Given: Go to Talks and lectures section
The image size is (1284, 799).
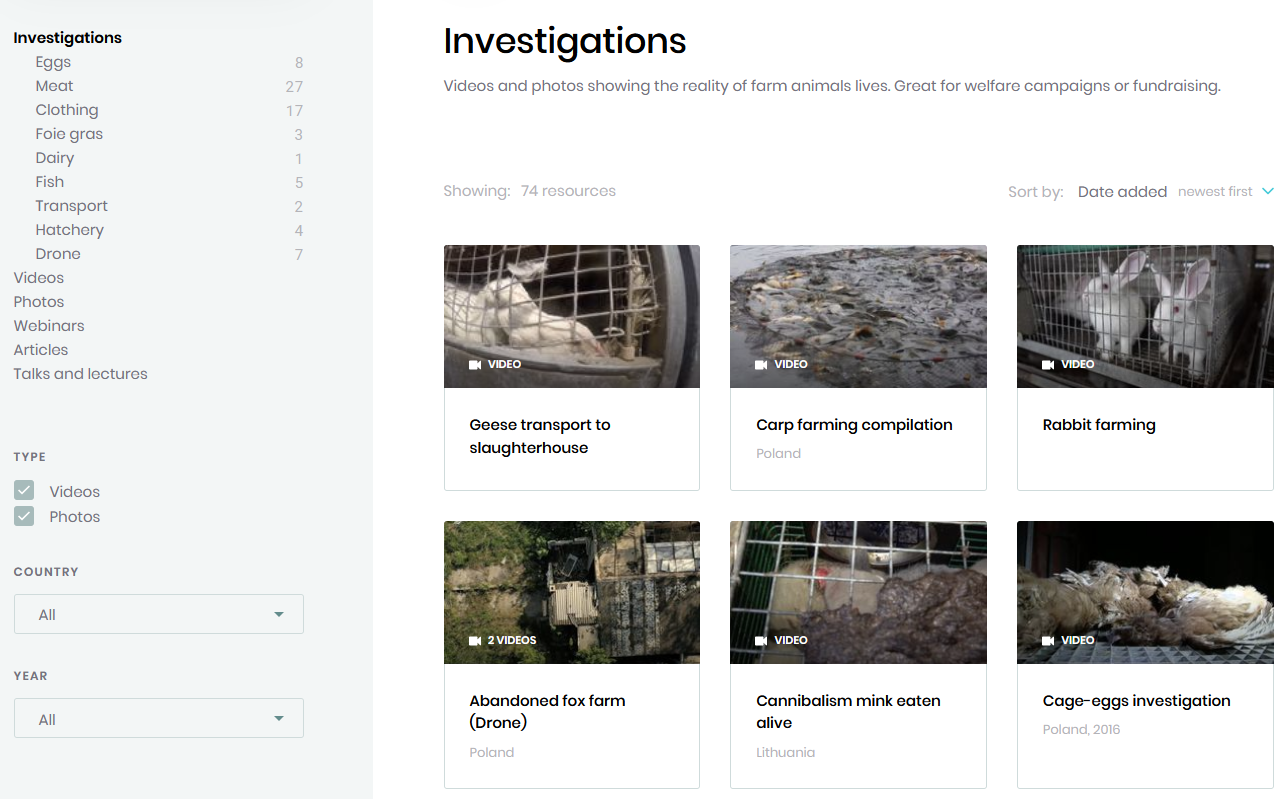Looking at the screenshot, I should pos(80,374).
